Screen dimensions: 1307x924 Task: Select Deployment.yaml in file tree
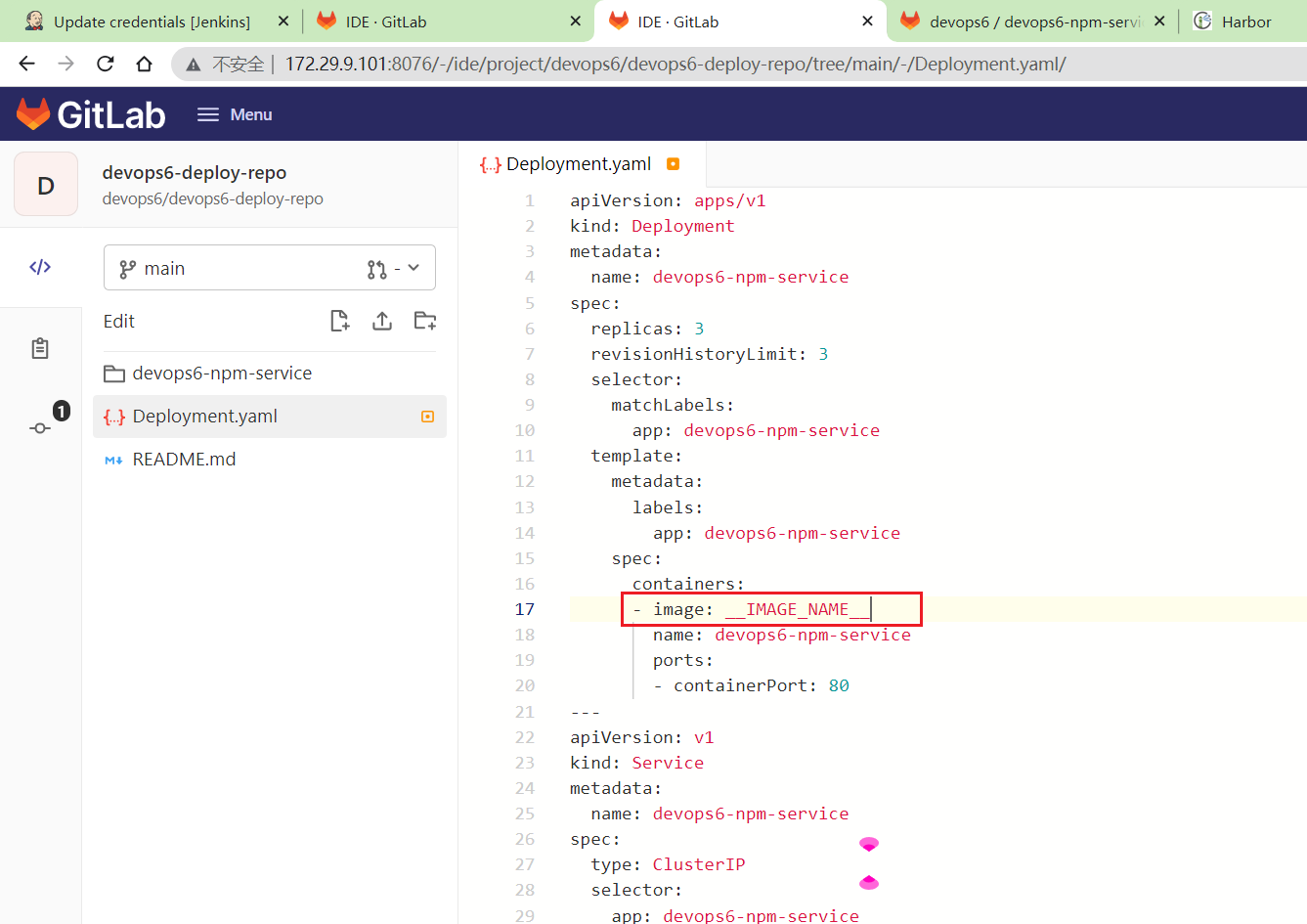pyautogui.click(x=270, y=417)
